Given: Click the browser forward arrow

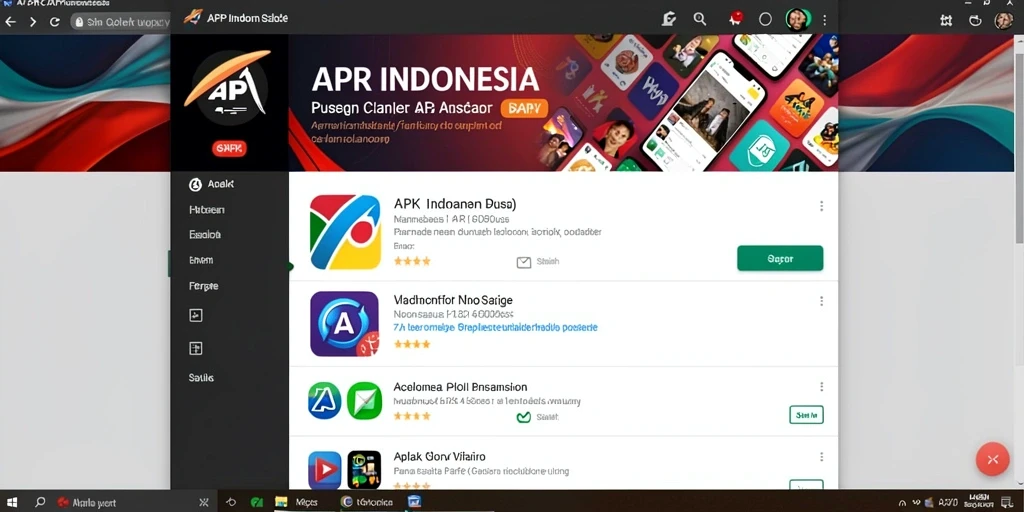Looking at the screenshot, I should (33, 22).
